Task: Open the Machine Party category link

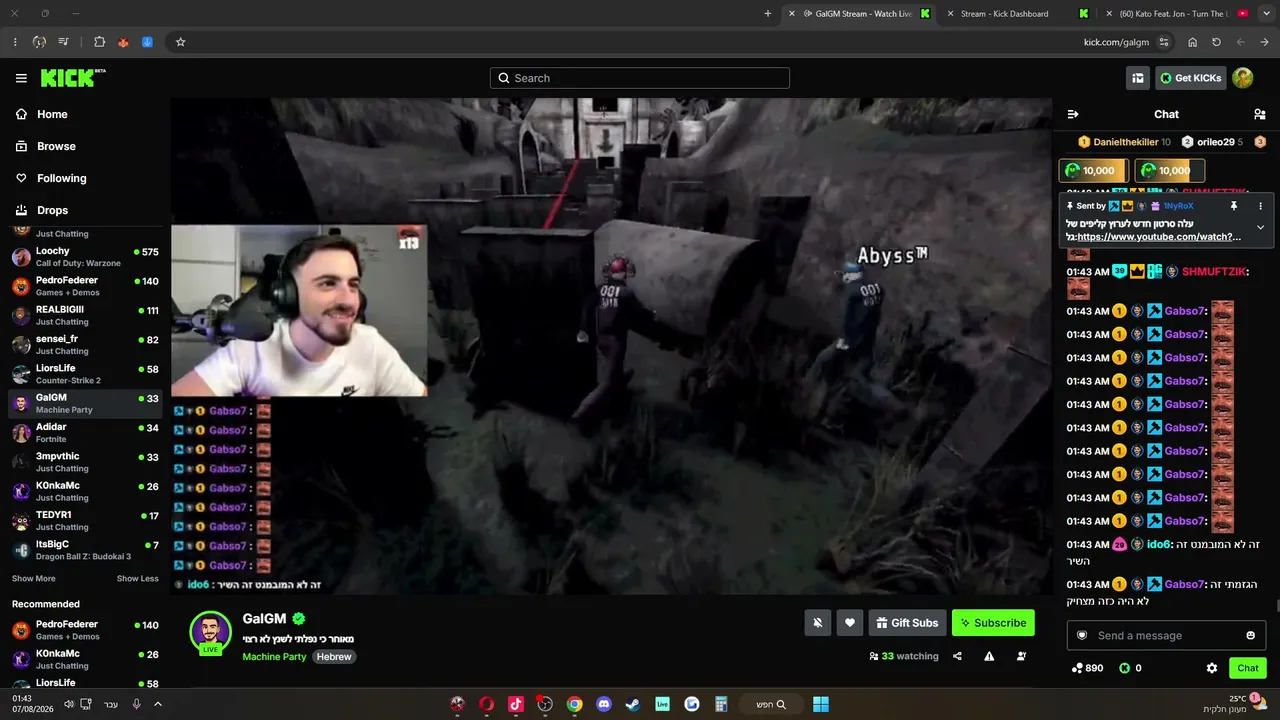Action: (x=274, y=657)
